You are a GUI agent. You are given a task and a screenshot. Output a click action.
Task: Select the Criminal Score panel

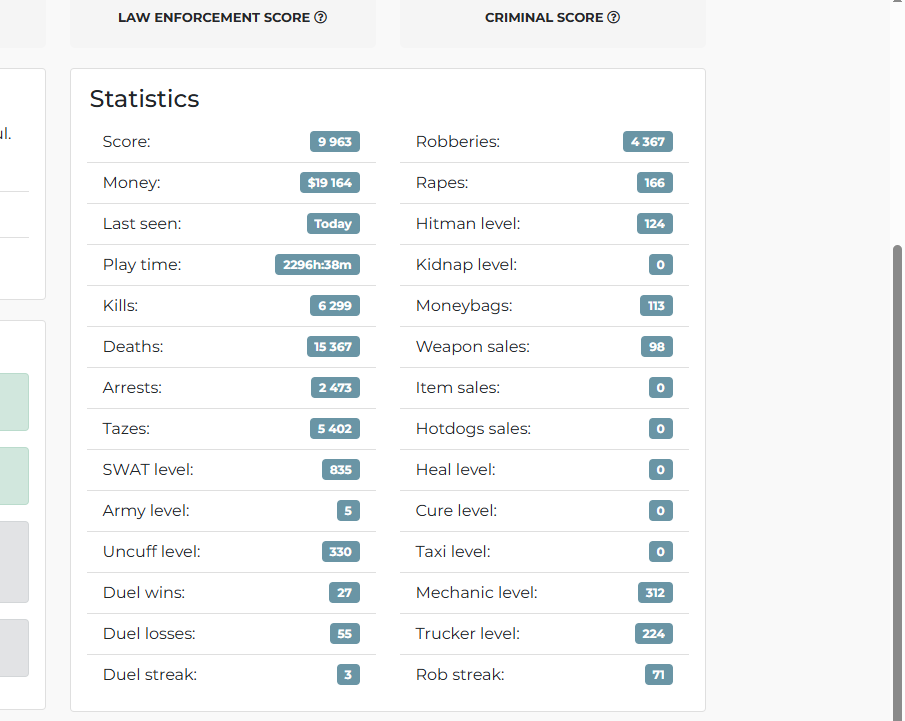[x=552, y=23]
